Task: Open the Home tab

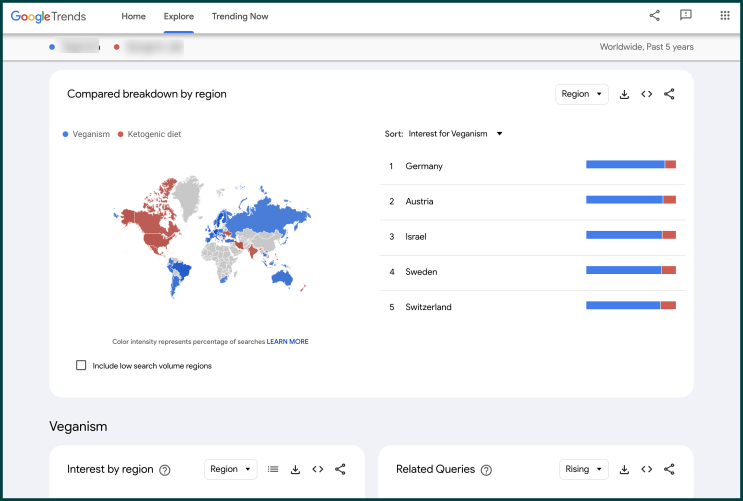Action: pos(133,16)
